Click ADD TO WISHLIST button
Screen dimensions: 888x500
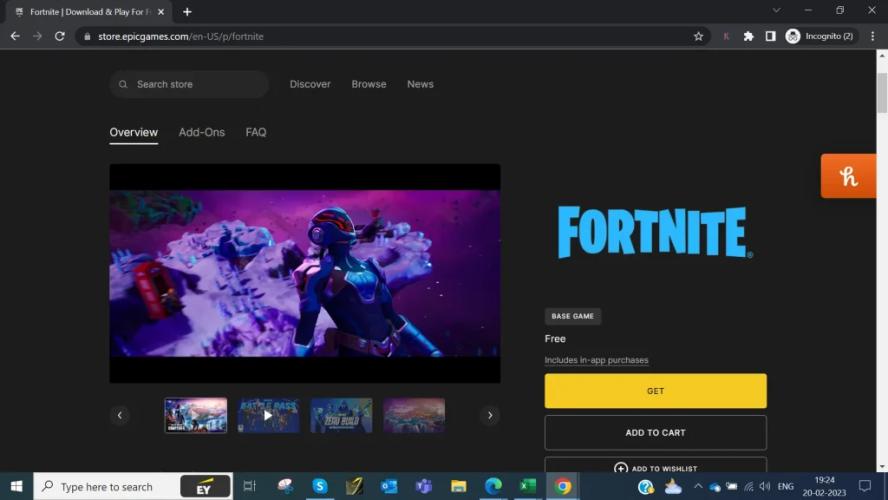pyautogui.click(x=655, y=465)
